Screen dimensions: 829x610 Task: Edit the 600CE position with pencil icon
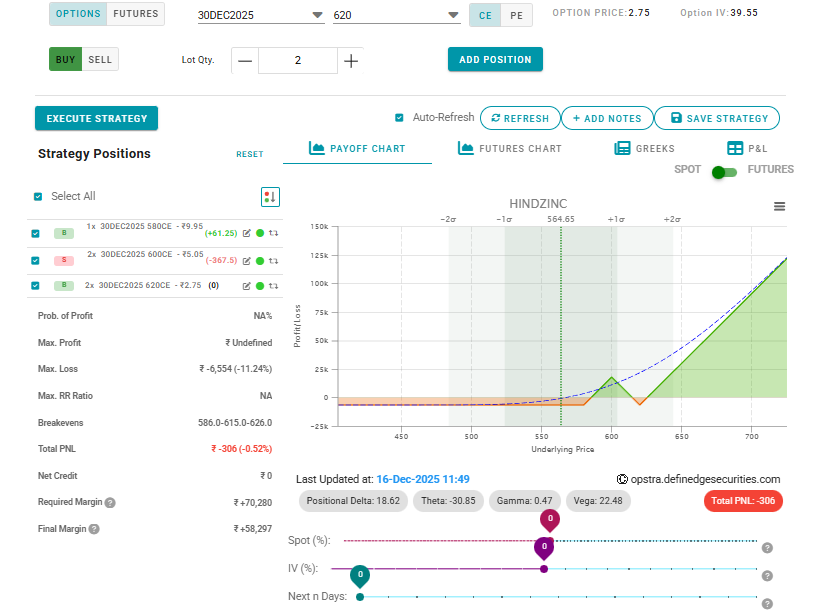[x=246, y=261]
